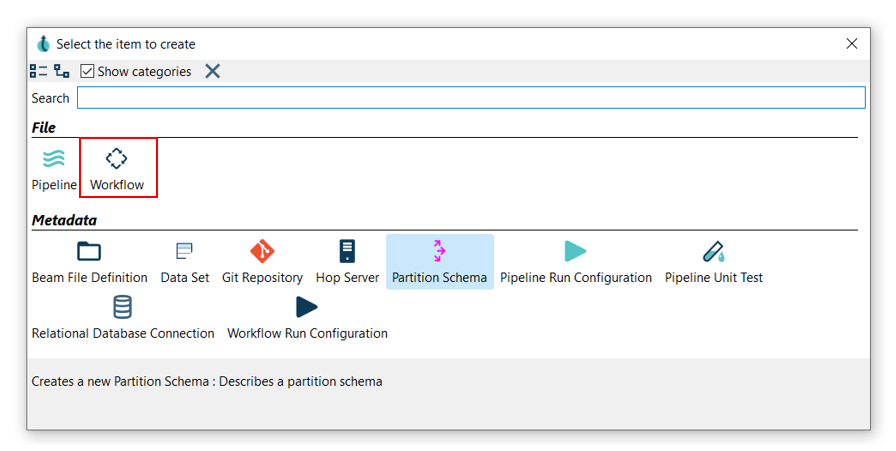Click the tree-structure toolbar icon
This screenshot has height=451, width=896.
click(62, 71)
